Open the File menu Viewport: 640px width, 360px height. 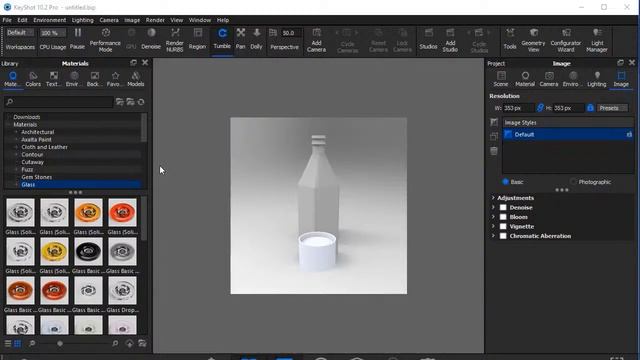(7, 20)
